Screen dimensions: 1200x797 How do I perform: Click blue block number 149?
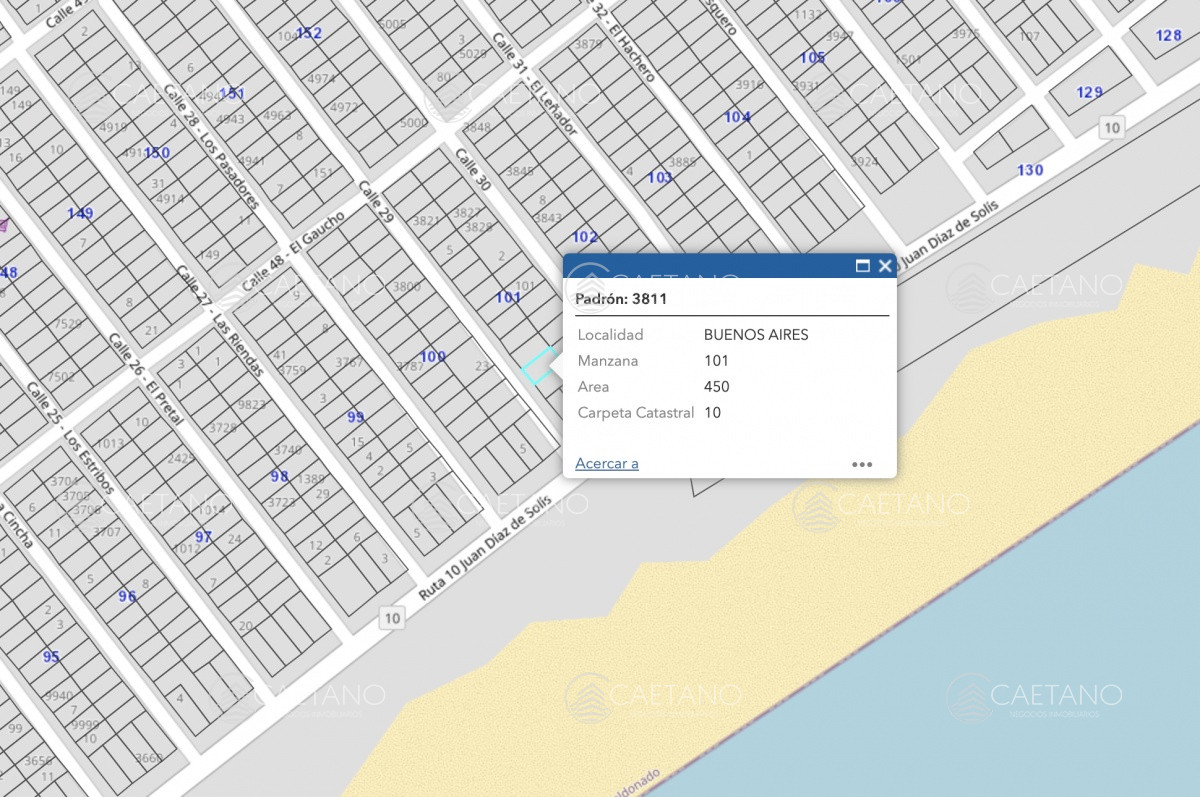80,213
